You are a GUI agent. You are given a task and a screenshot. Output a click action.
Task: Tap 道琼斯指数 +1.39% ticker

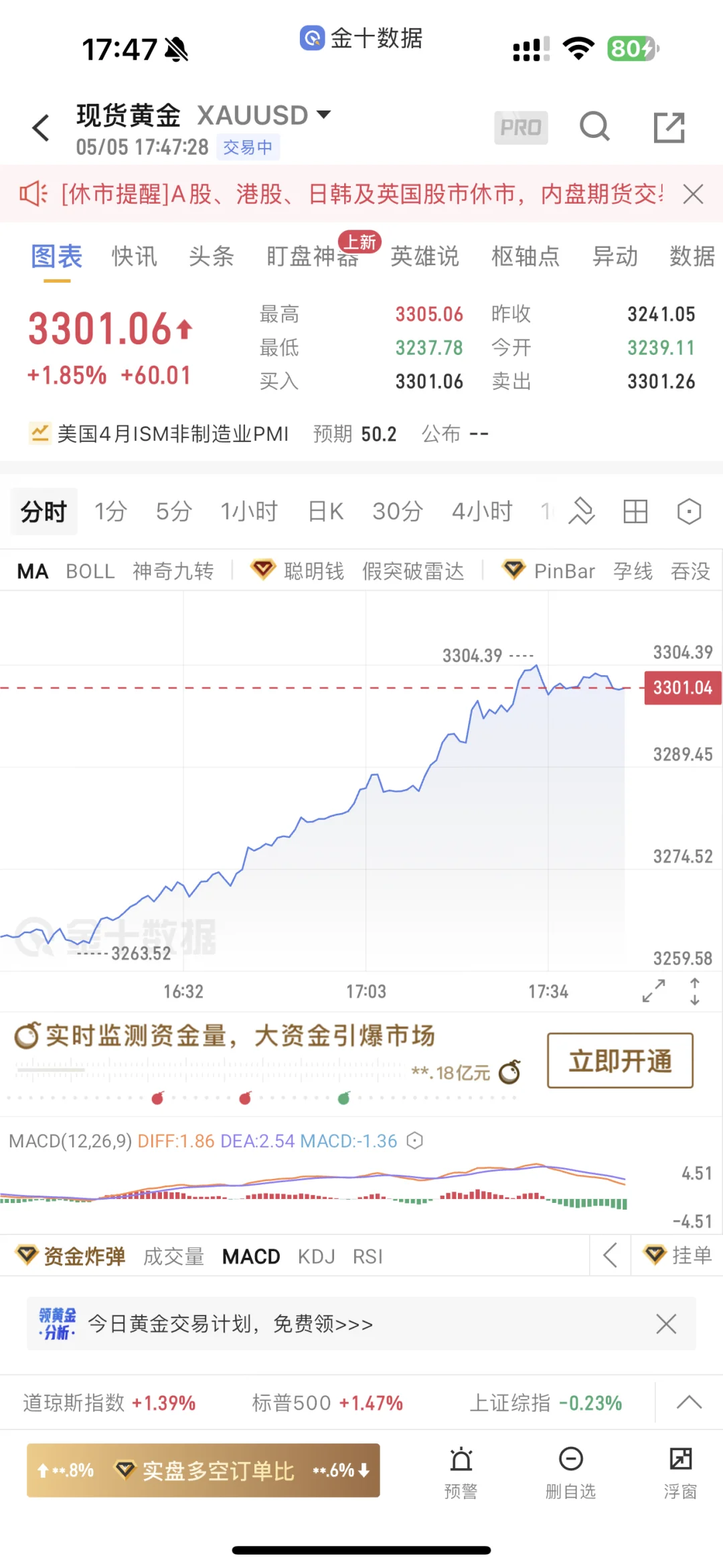[x=109, y=1403]
